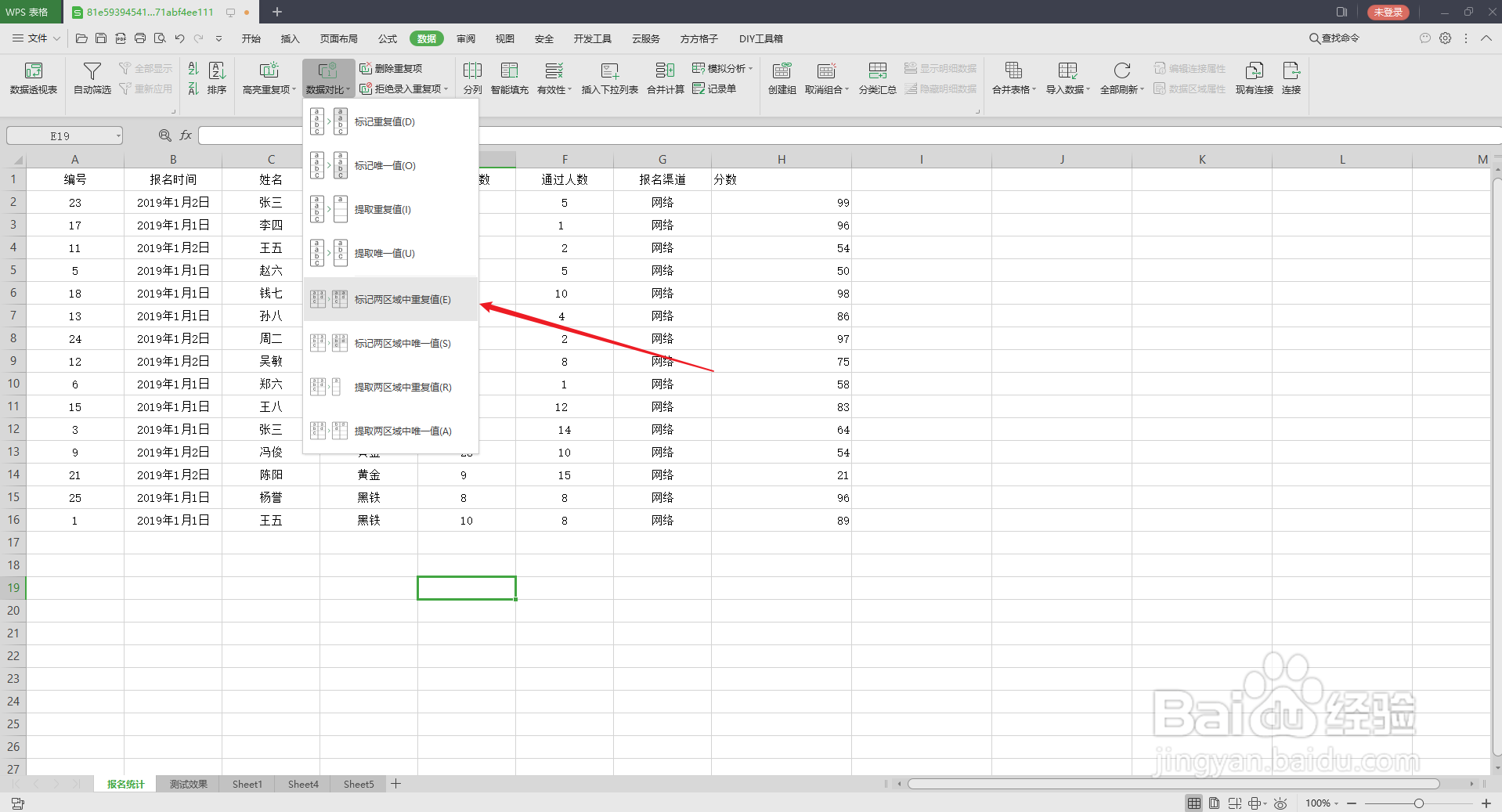The height and width of the screenshot is (812, 1502).
Task: Click the zoom slider handle
Action: click(x=1418, y=803)
